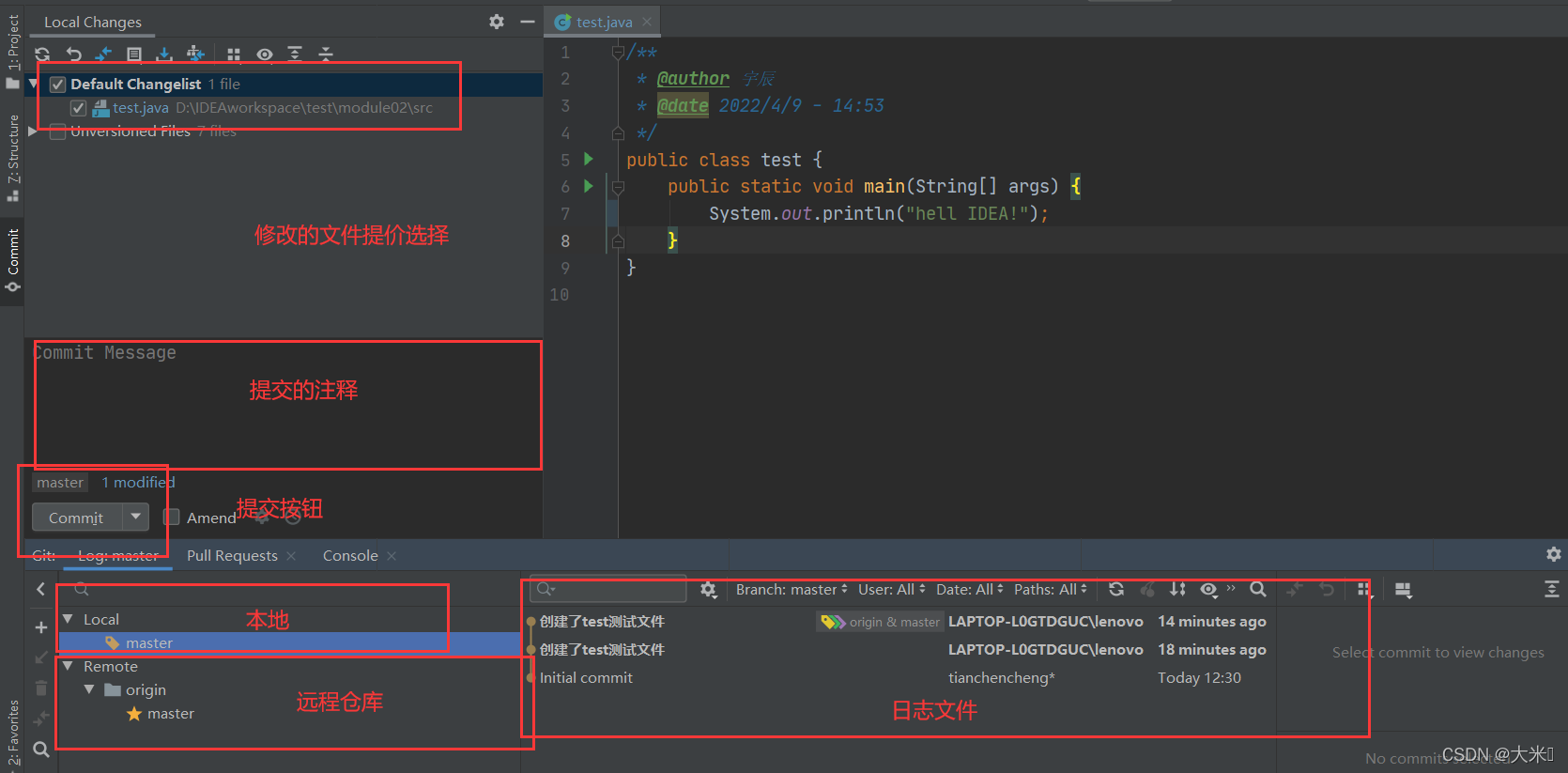Run the test class via gutter arrow

tap(589, 159)
